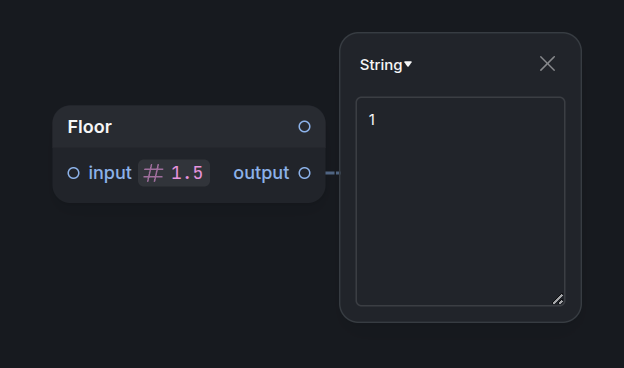Click the output label on Floor node

(261, 173)
